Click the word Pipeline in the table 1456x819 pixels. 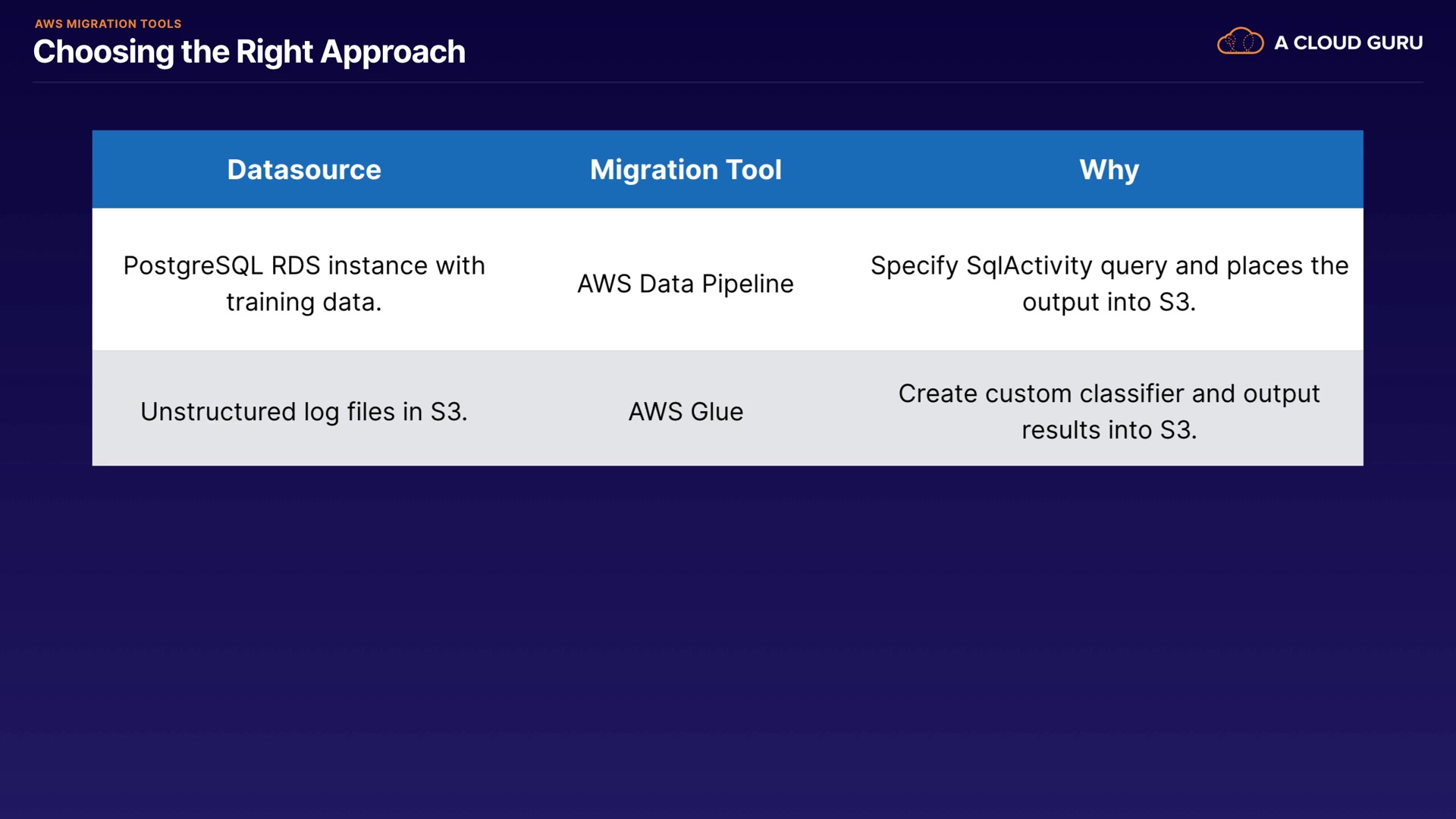[748, 284]
